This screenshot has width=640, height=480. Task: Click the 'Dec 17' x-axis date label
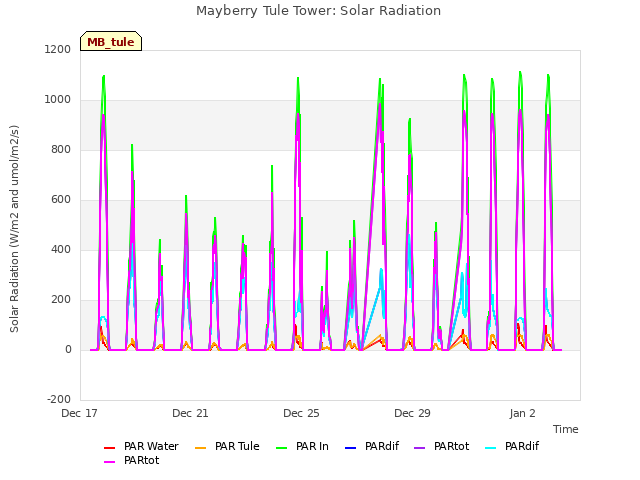(79, 413)
